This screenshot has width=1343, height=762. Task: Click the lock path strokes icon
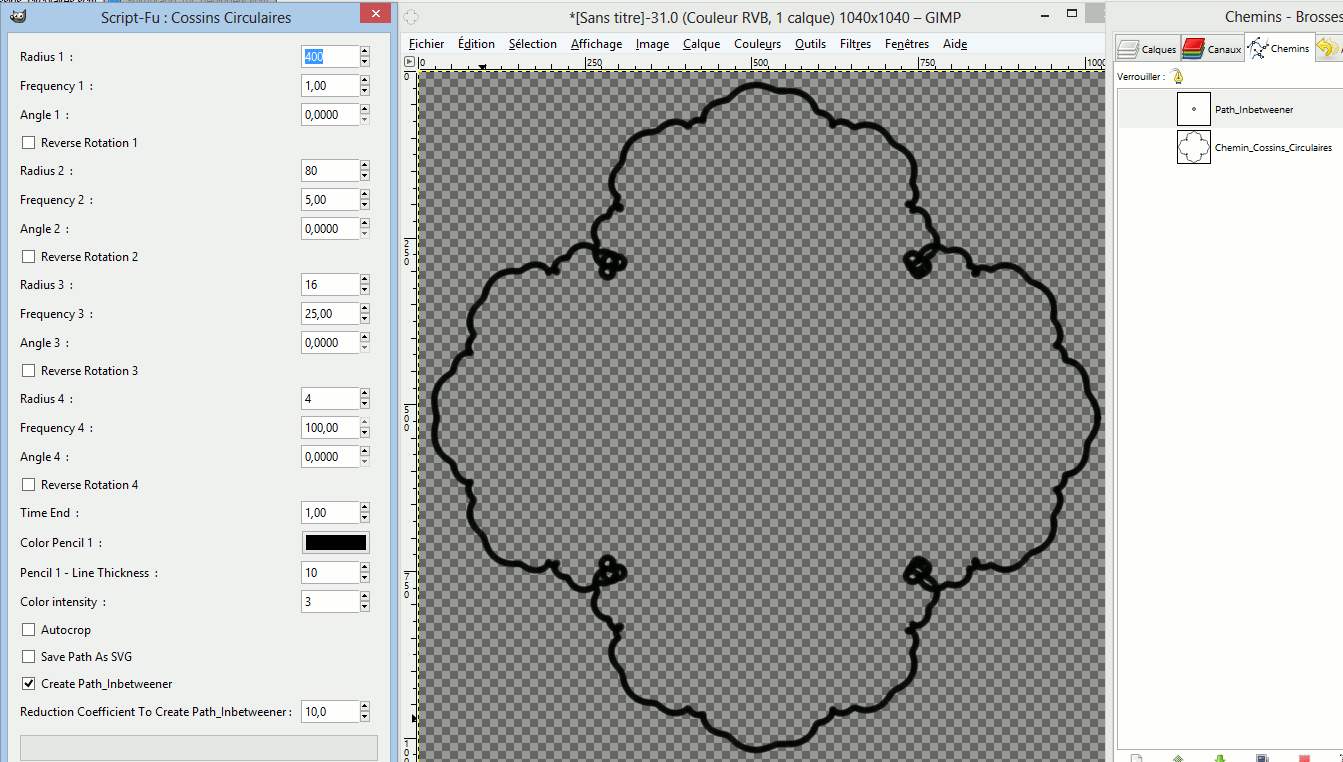click(x=1178, y=76)
